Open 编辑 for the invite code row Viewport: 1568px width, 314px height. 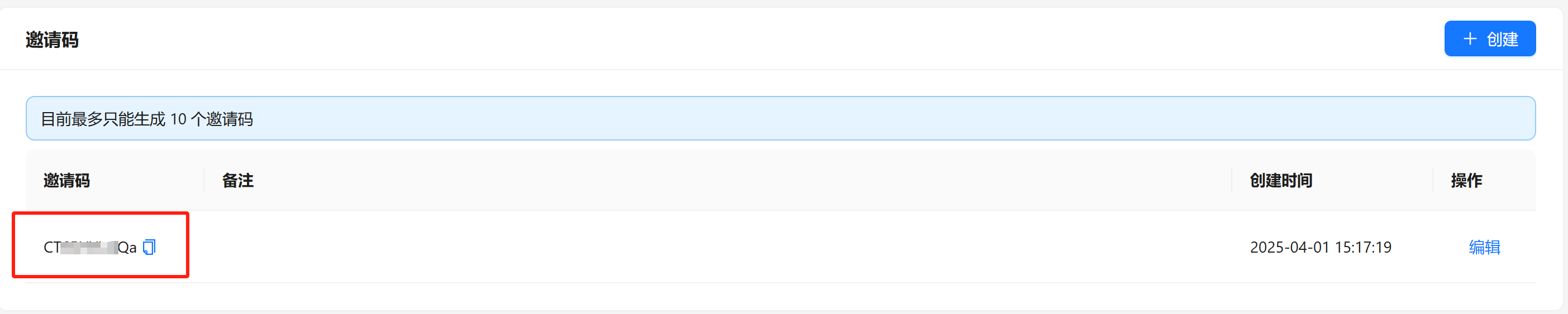pos(1484,247)
